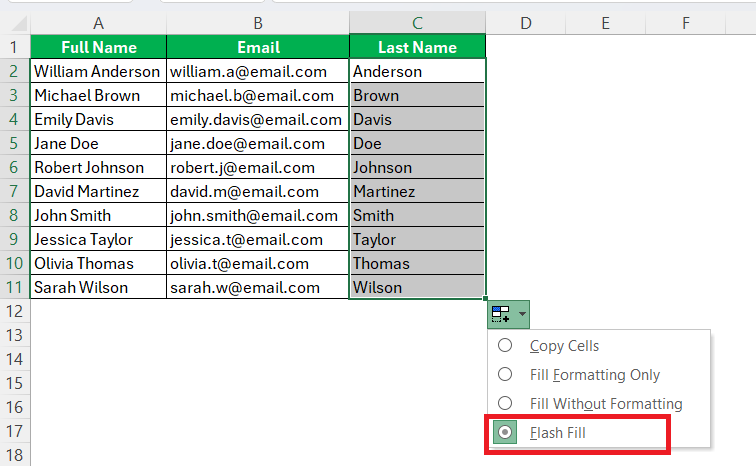756x466 pixels.
Task: Click the Smith cell in Last Name column
Action: tap(418, 215)
